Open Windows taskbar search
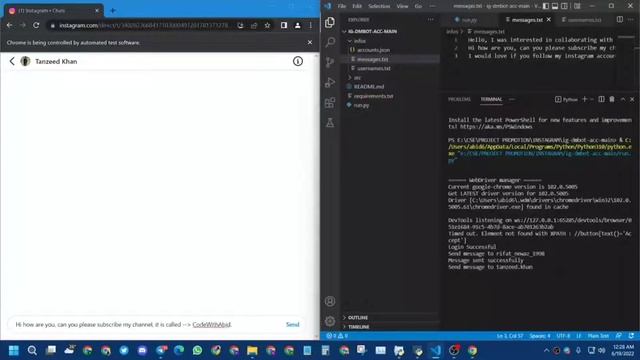Viewport: 640px width, 360px height. pyautogui.click(x=32, y=351)
